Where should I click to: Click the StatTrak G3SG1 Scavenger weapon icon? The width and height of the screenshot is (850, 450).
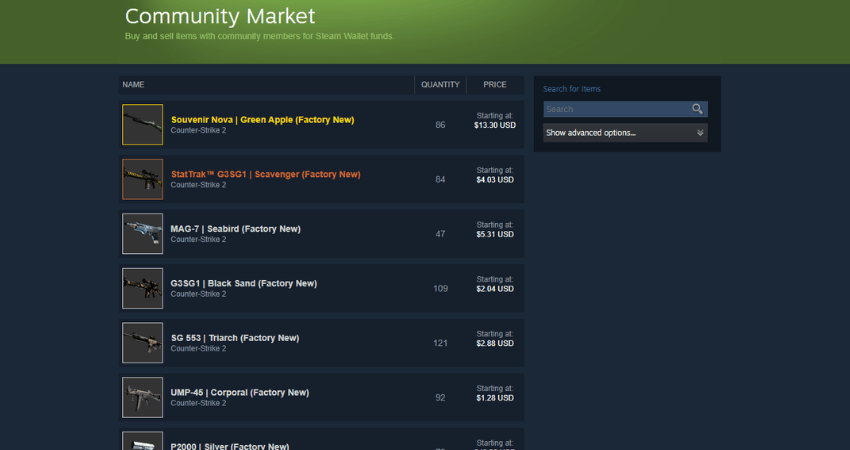coord(142,179)
